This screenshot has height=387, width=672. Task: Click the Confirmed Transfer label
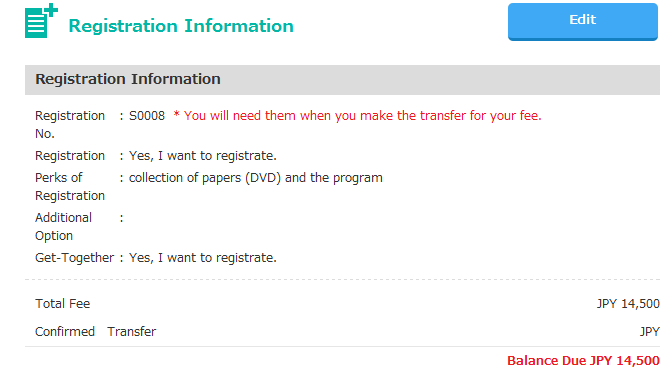point(96,332)
